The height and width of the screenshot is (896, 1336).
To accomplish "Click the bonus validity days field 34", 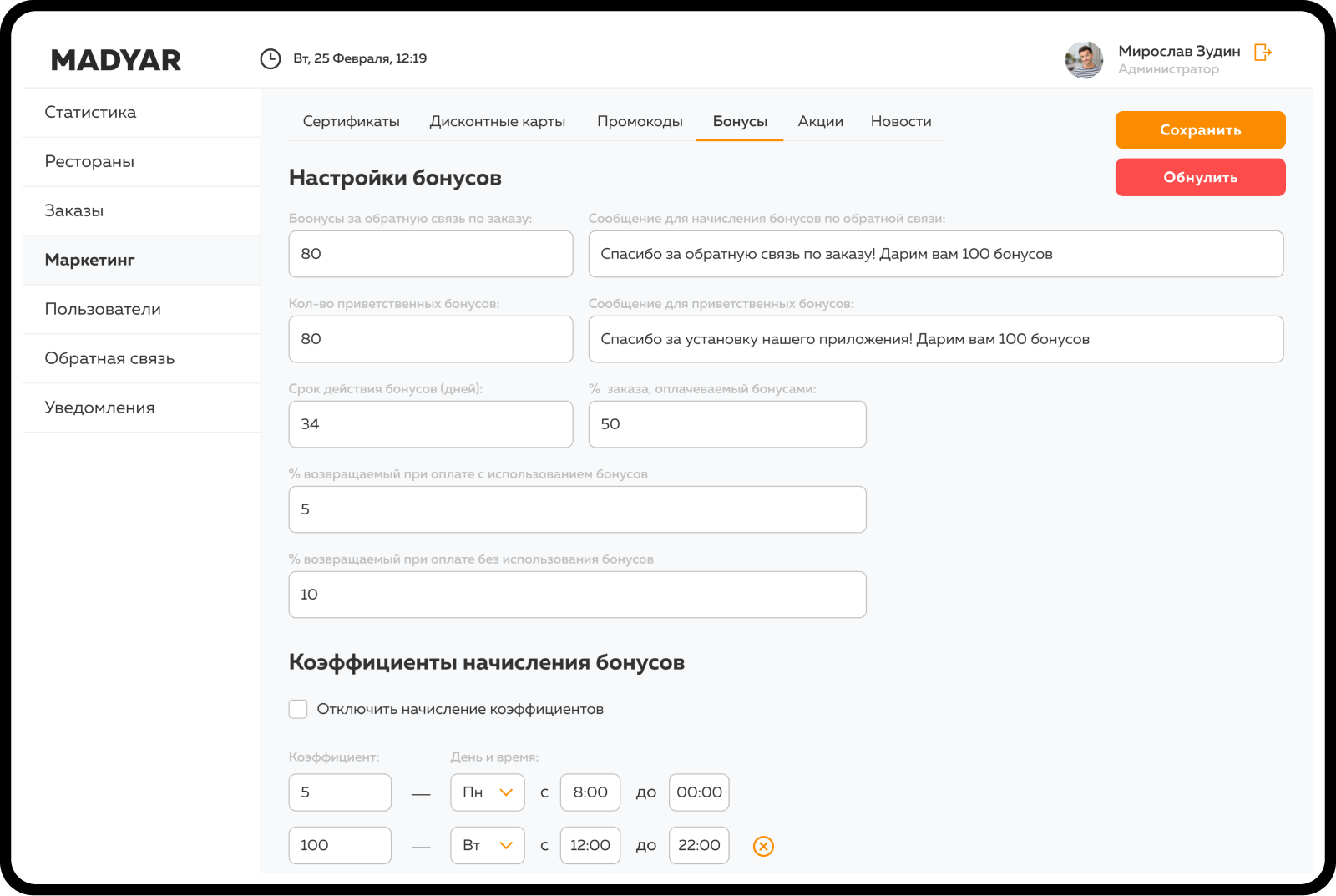I will click(x=431, y=424).
